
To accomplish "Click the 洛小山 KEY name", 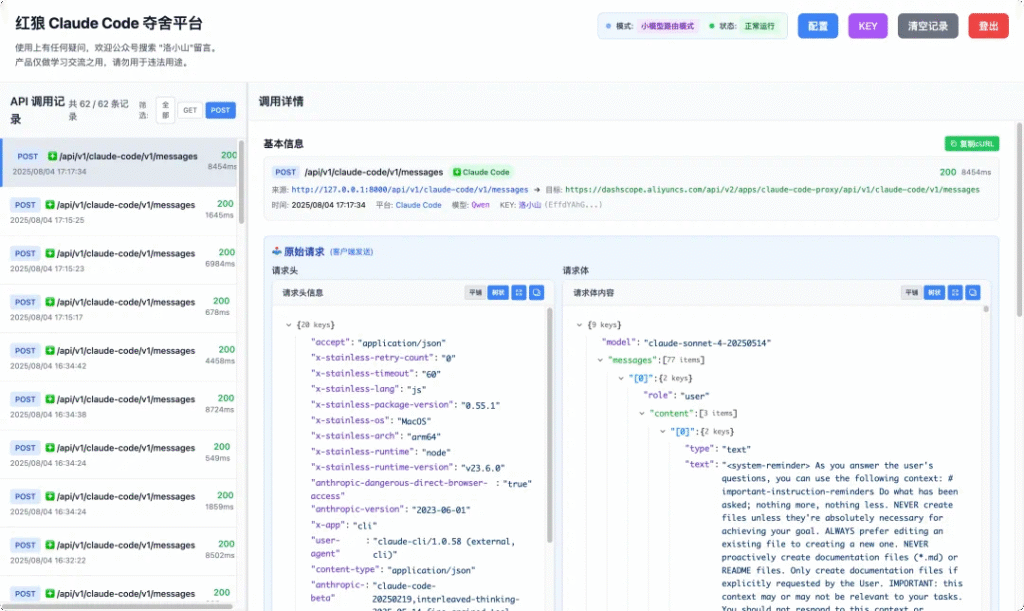I will pos(530,205).
